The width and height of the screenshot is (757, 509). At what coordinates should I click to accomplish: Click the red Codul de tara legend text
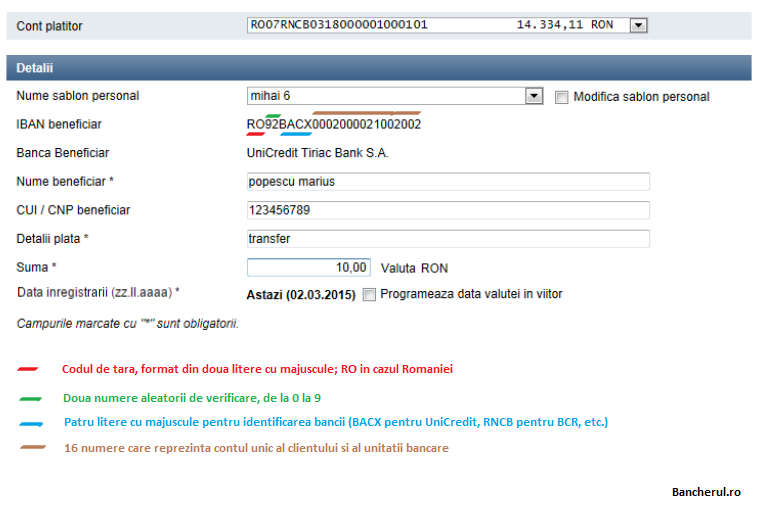[257, 369]
